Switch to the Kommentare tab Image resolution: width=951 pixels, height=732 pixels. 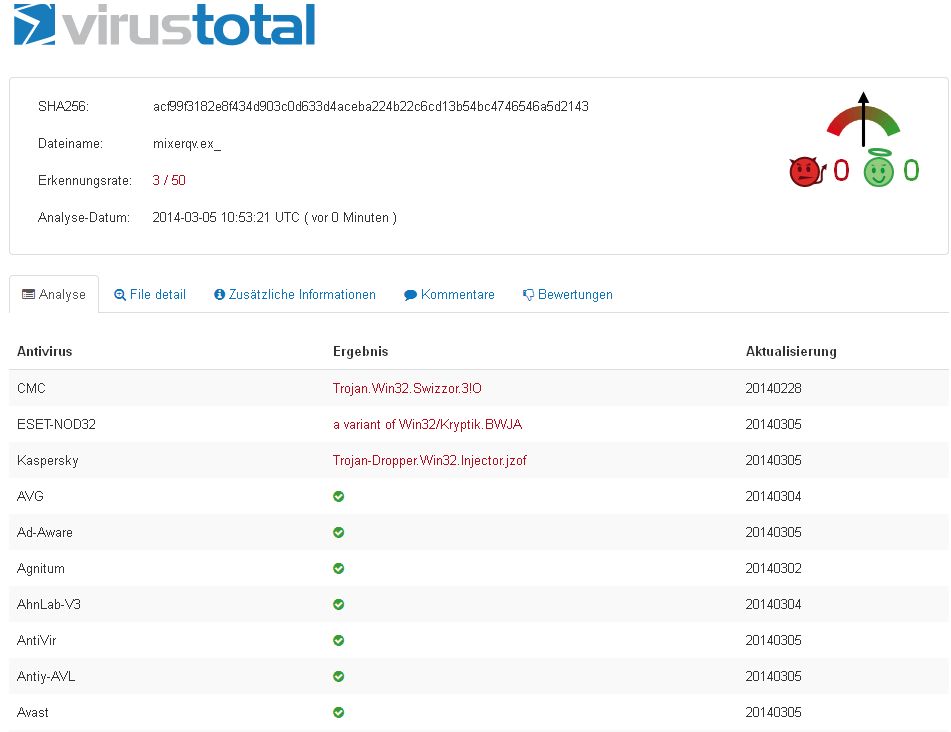pyautogui.click(x=449, y=294)
